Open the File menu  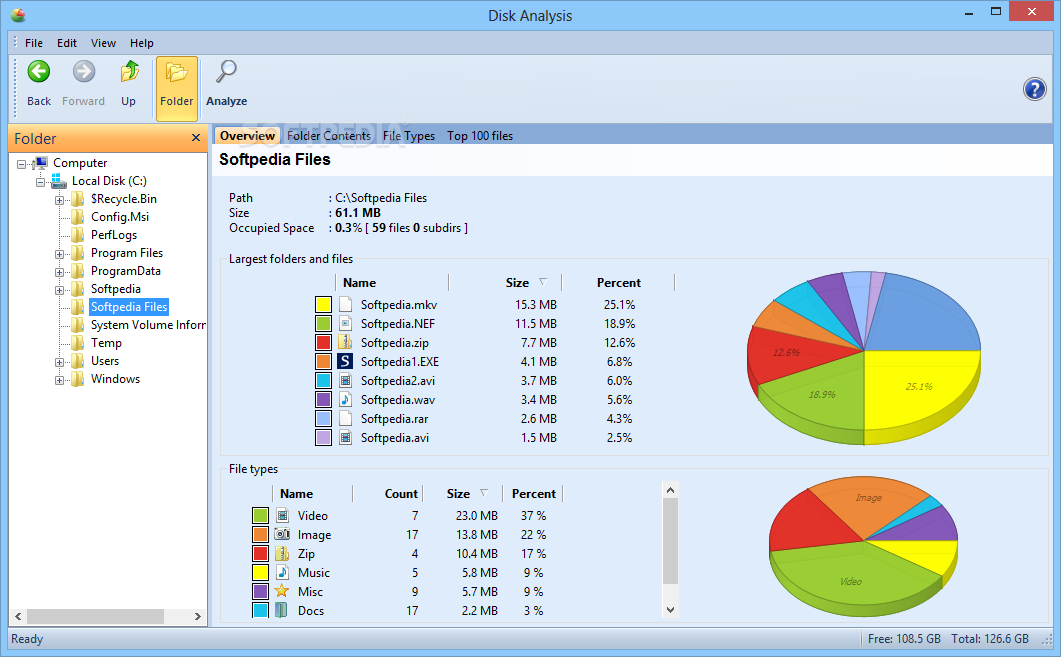click(34, 43)
